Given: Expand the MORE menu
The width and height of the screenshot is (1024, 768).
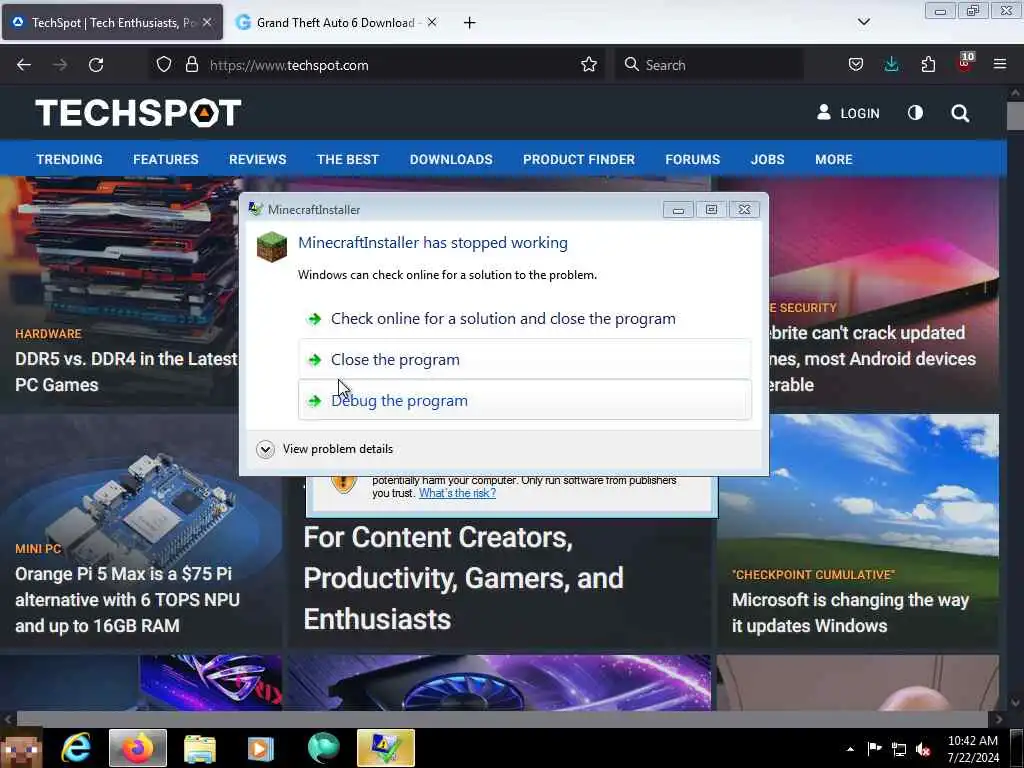Looking at the screenshot, I should [x=833, y=159].
